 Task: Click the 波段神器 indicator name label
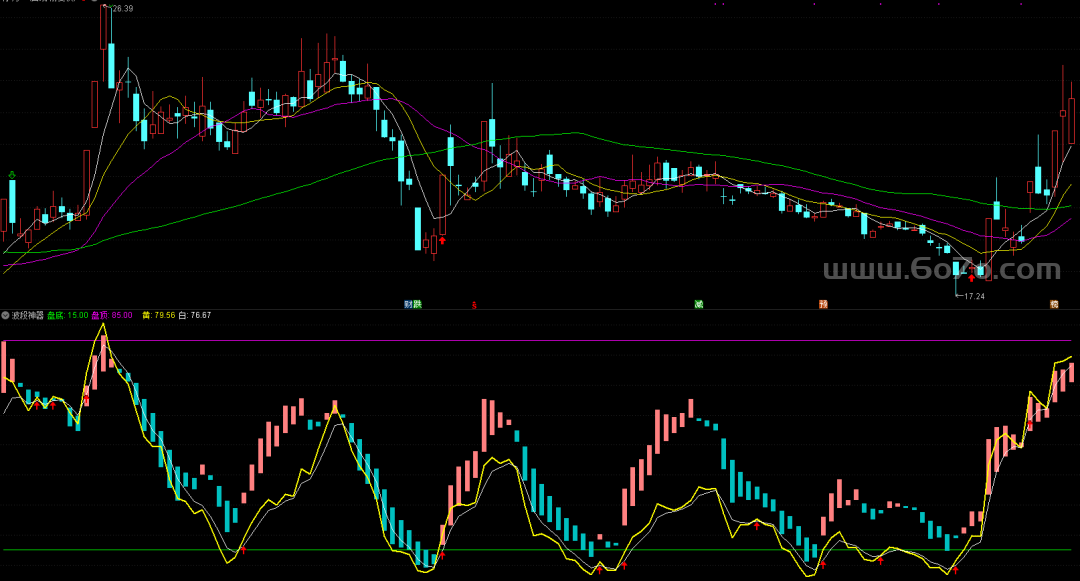point(28,315)
